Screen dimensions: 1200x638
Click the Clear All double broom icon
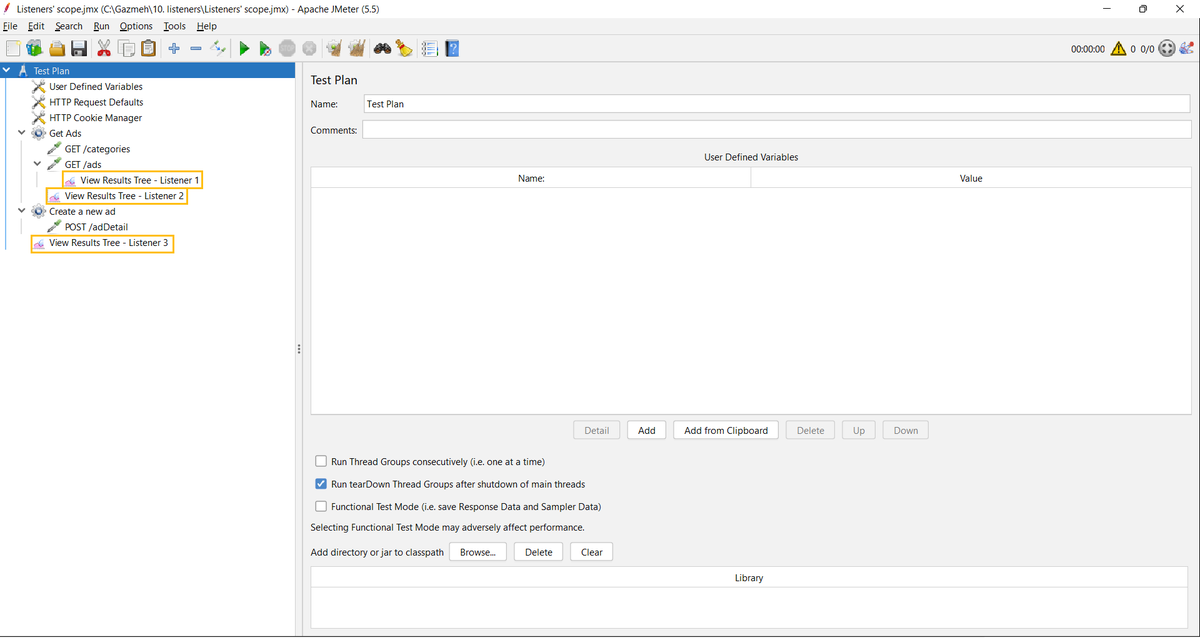click(356, 48)
